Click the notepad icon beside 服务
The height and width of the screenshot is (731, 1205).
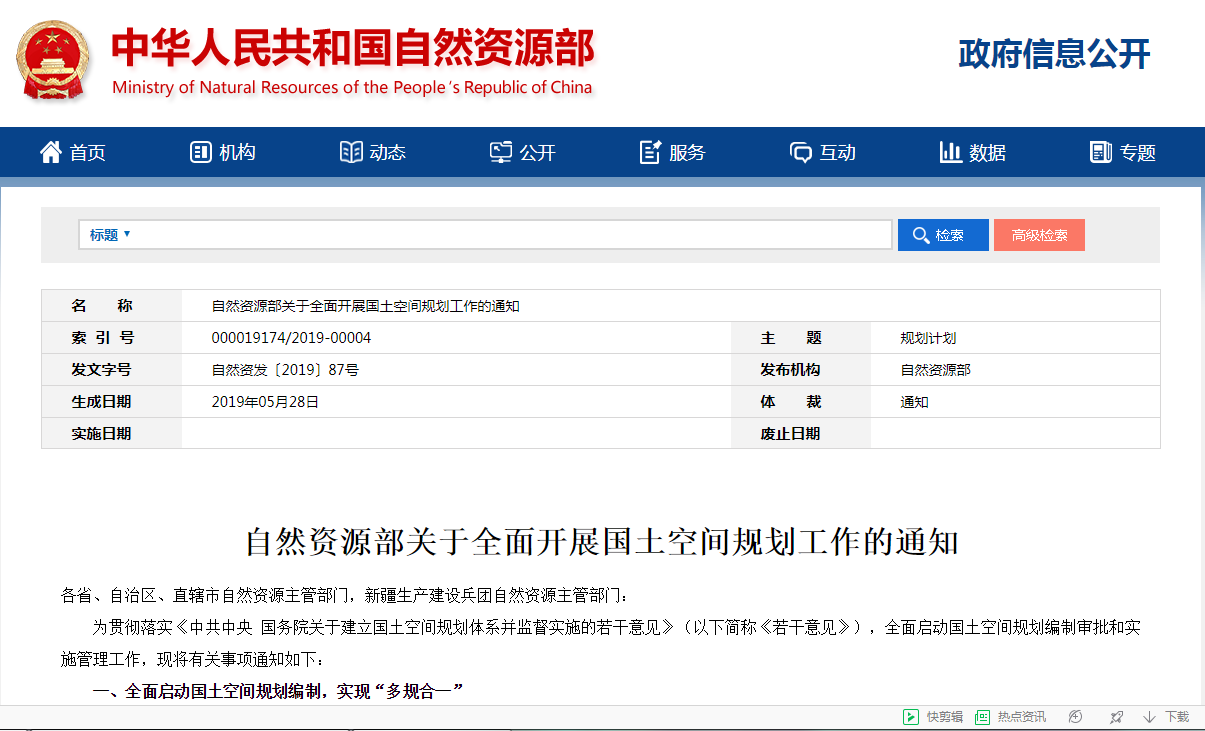pyautogui.click(x=651, y=152)
